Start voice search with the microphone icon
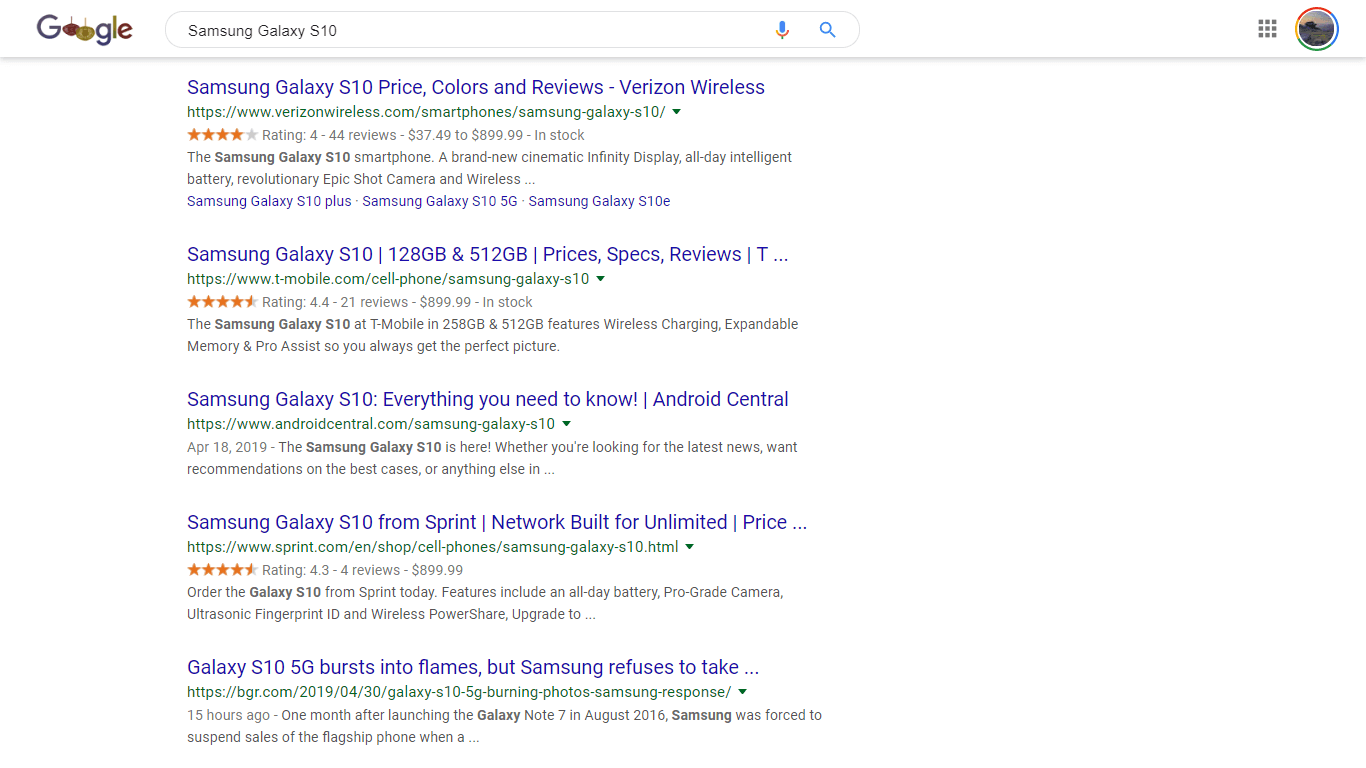 [x=782, y=30]
